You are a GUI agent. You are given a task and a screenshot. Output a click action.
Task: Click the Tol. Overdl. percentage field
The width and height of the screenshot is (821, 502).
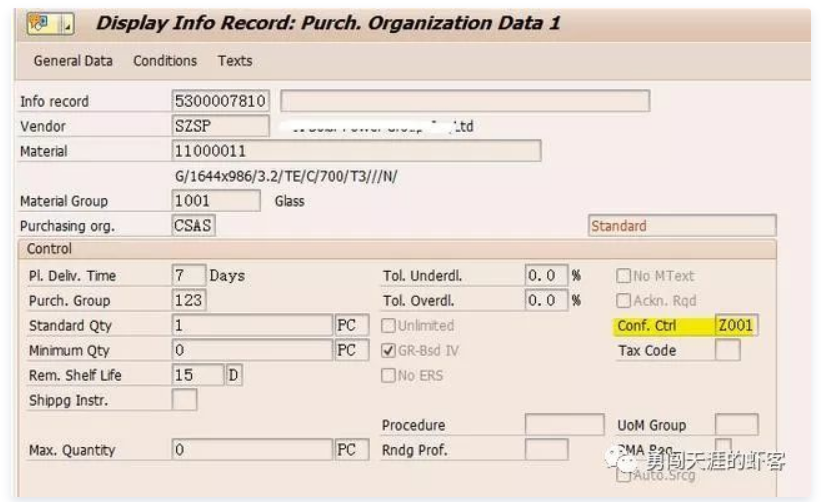(x=546, y=300)
